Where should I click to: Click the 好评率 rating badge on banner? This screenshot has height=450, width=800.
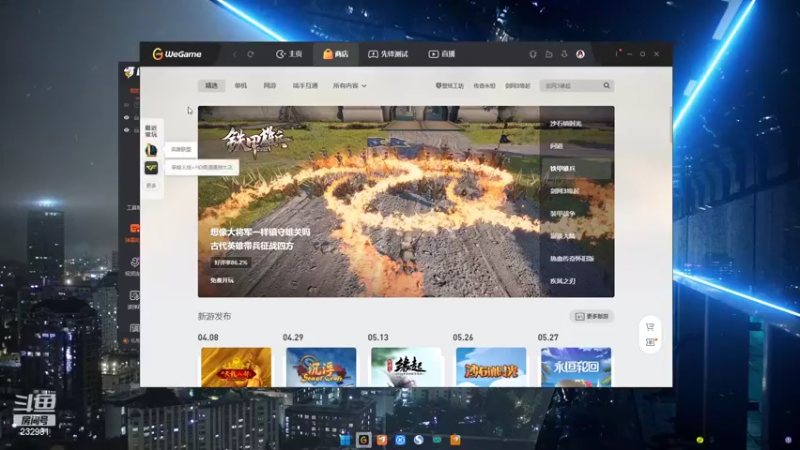[231, 263]
